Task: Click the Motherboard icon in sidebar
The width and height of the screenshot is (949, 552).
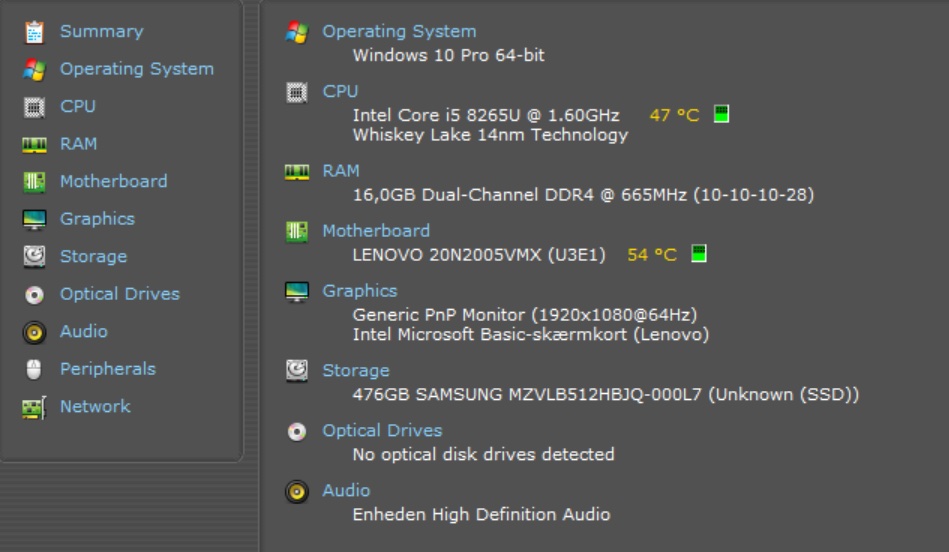Action: [x=34, y=182]
